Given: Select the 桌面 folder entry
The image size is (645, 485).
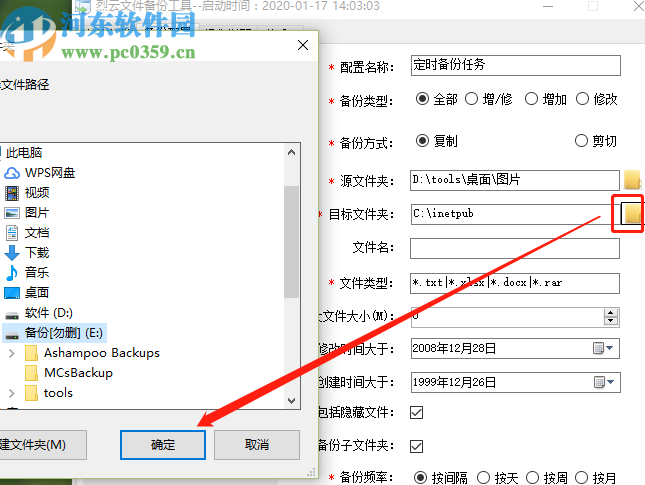Looking at the screenshot, I should 27,292.
